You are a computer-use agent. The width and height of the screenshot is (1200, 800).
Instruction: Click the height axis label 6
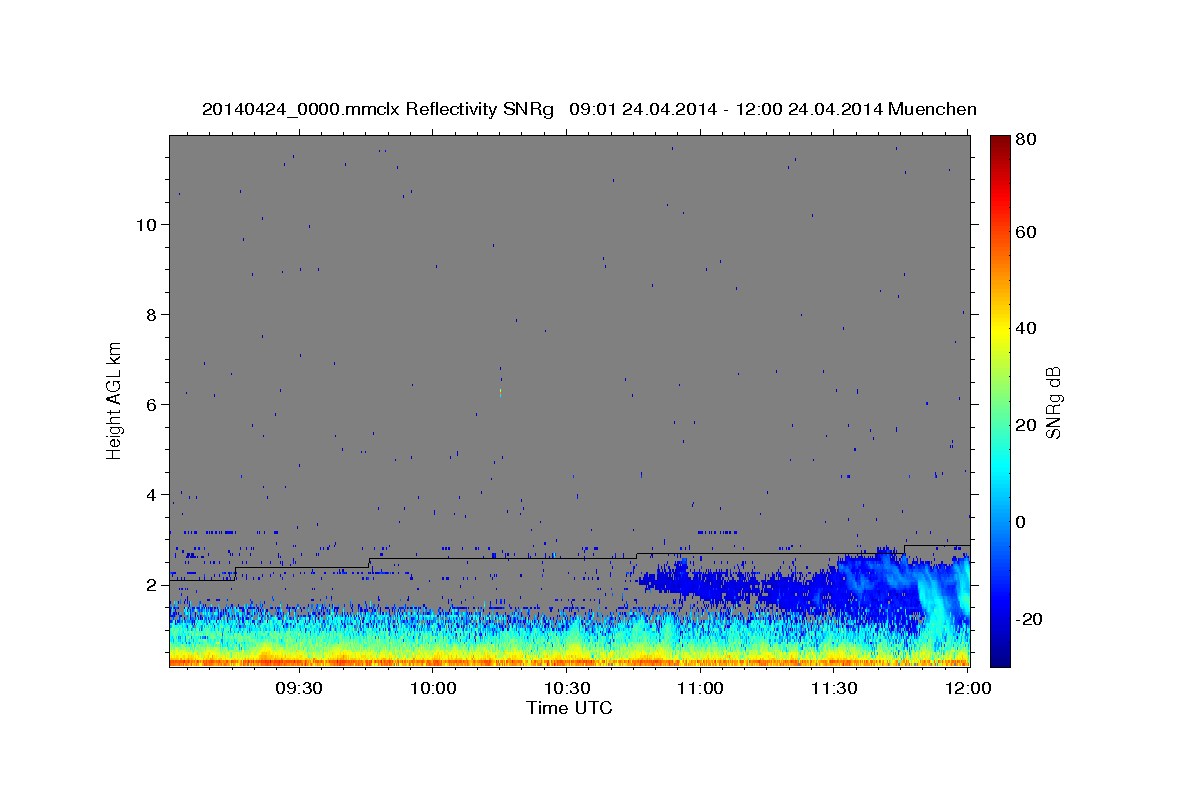click(152, 405)
